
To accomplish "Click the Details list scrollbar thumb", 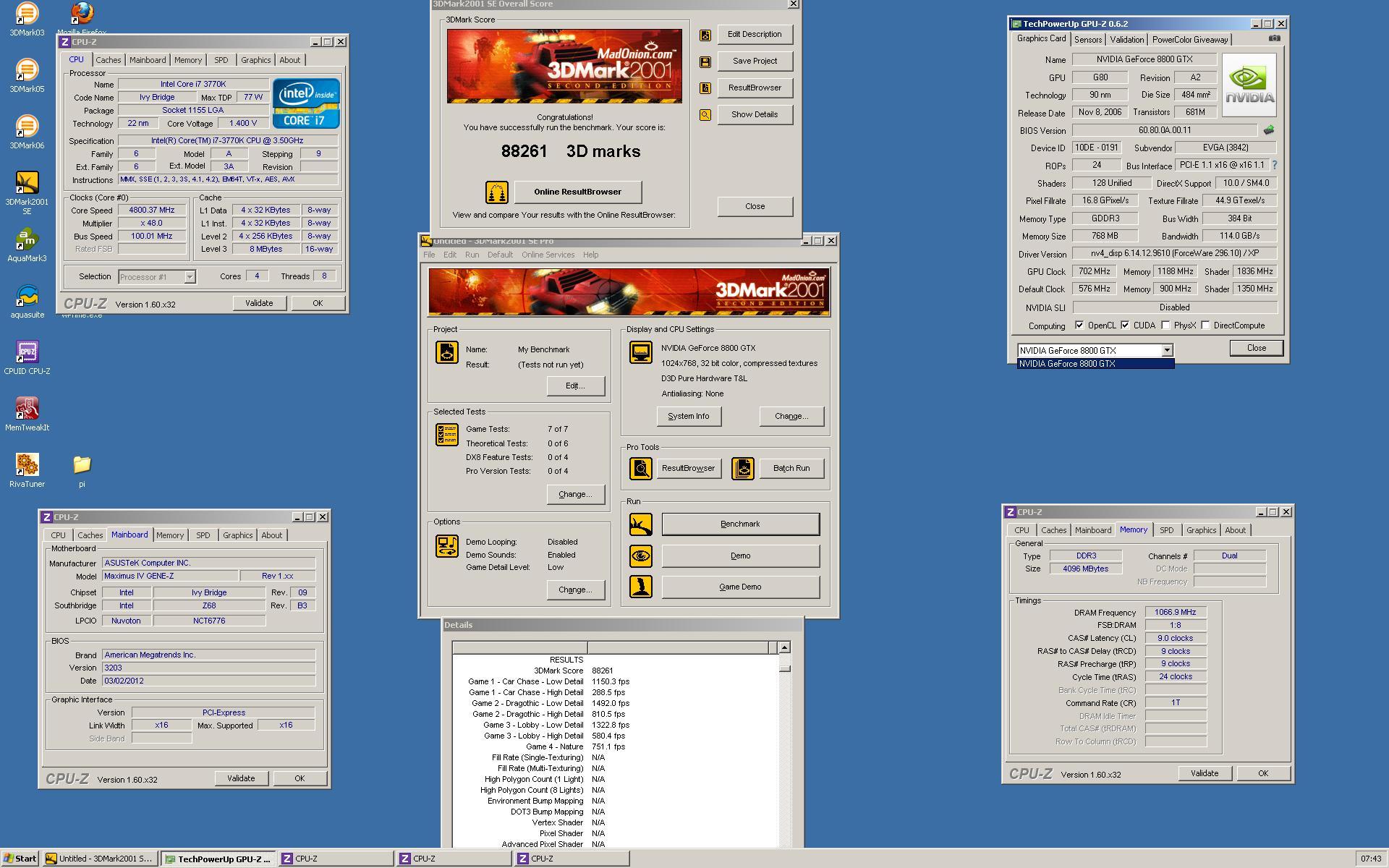I will tap(784, 668).
